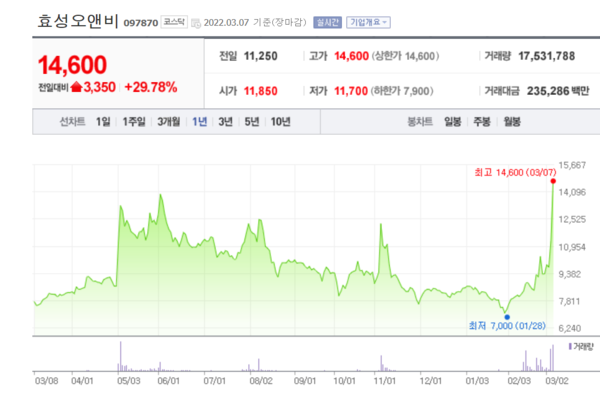
Task: Select the 1년 line chart tab
Action: [199, 122]
